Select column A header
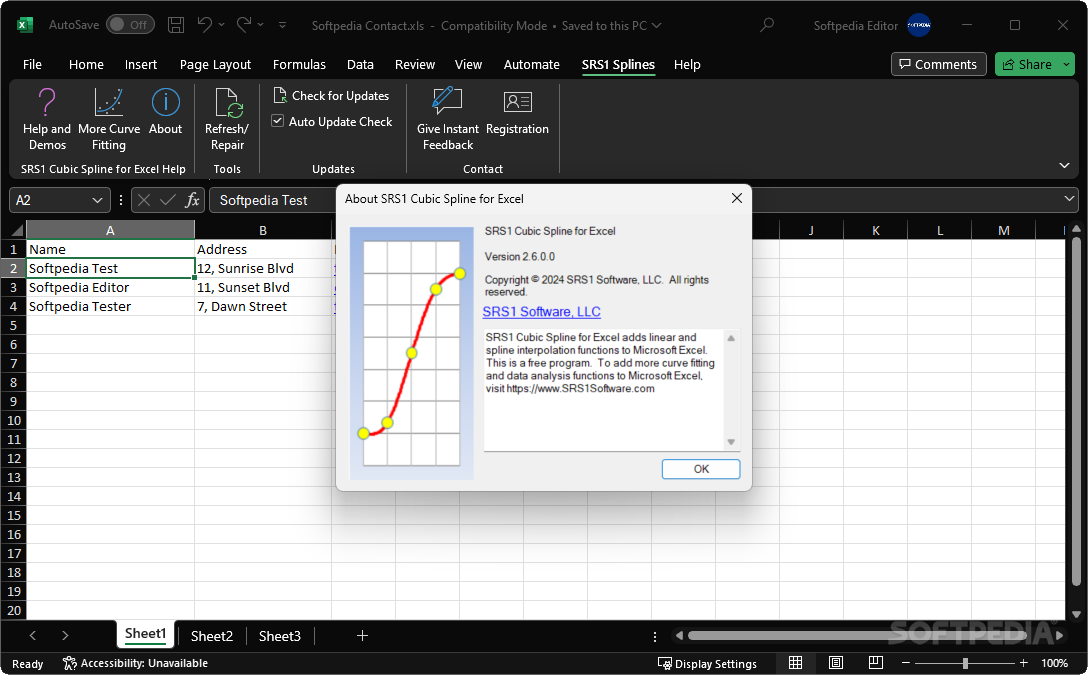 (110, 230)
